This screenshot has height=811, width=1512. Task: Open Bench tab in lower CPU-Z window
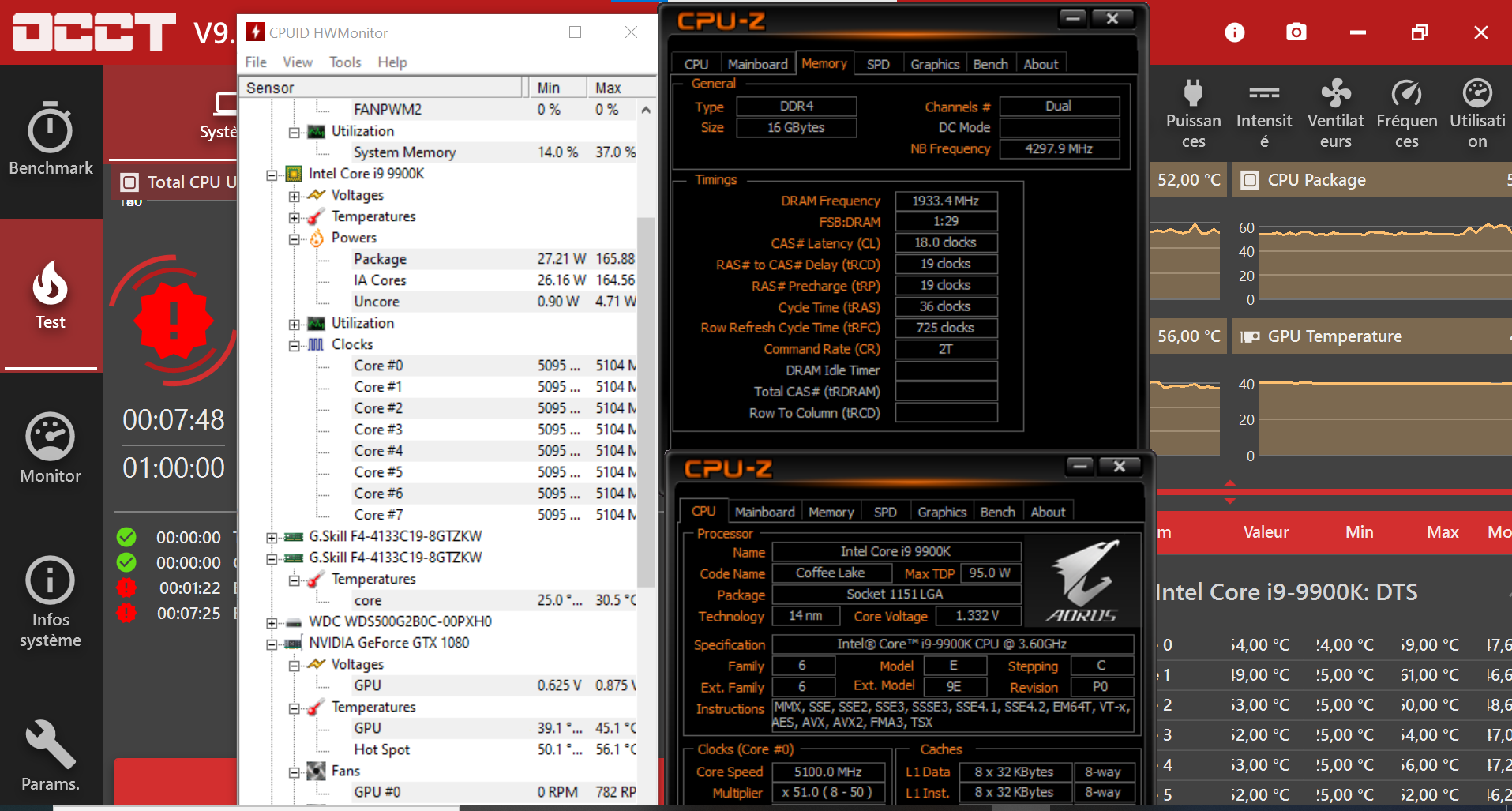coord(997,513)
